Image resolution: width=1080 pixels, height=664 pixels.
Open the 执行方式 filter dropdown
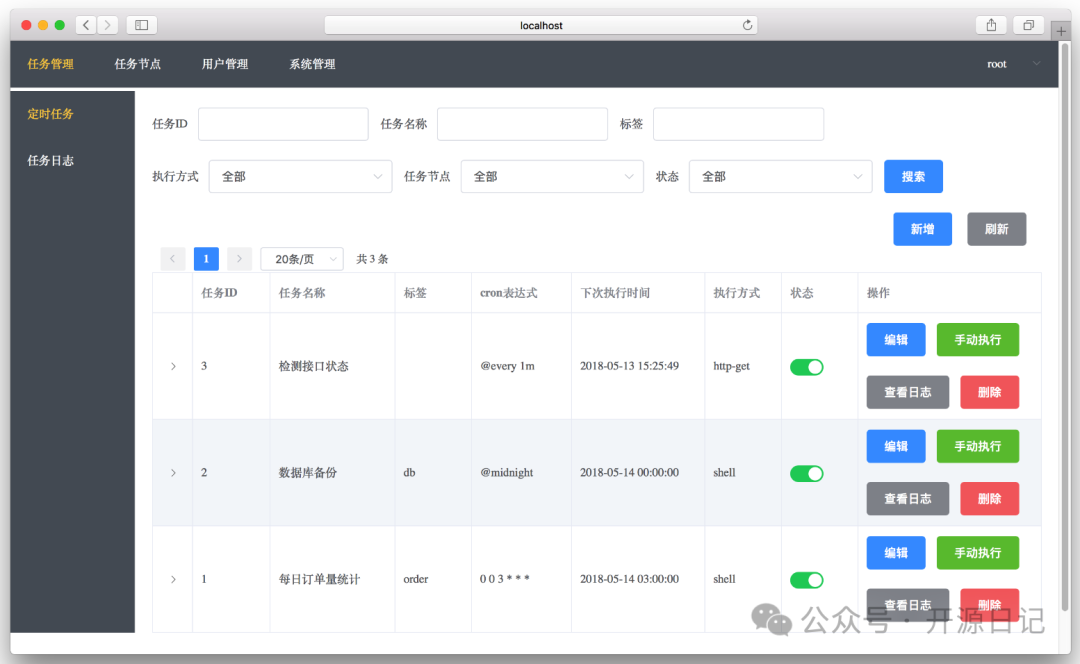click(x=300, y=176)
